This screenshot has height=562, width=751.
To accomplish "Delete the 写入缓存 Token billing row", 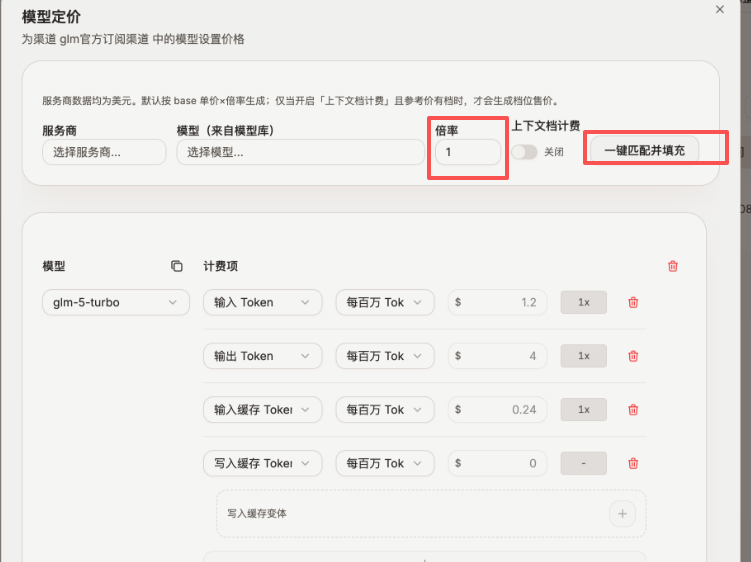I will point(633,463).
